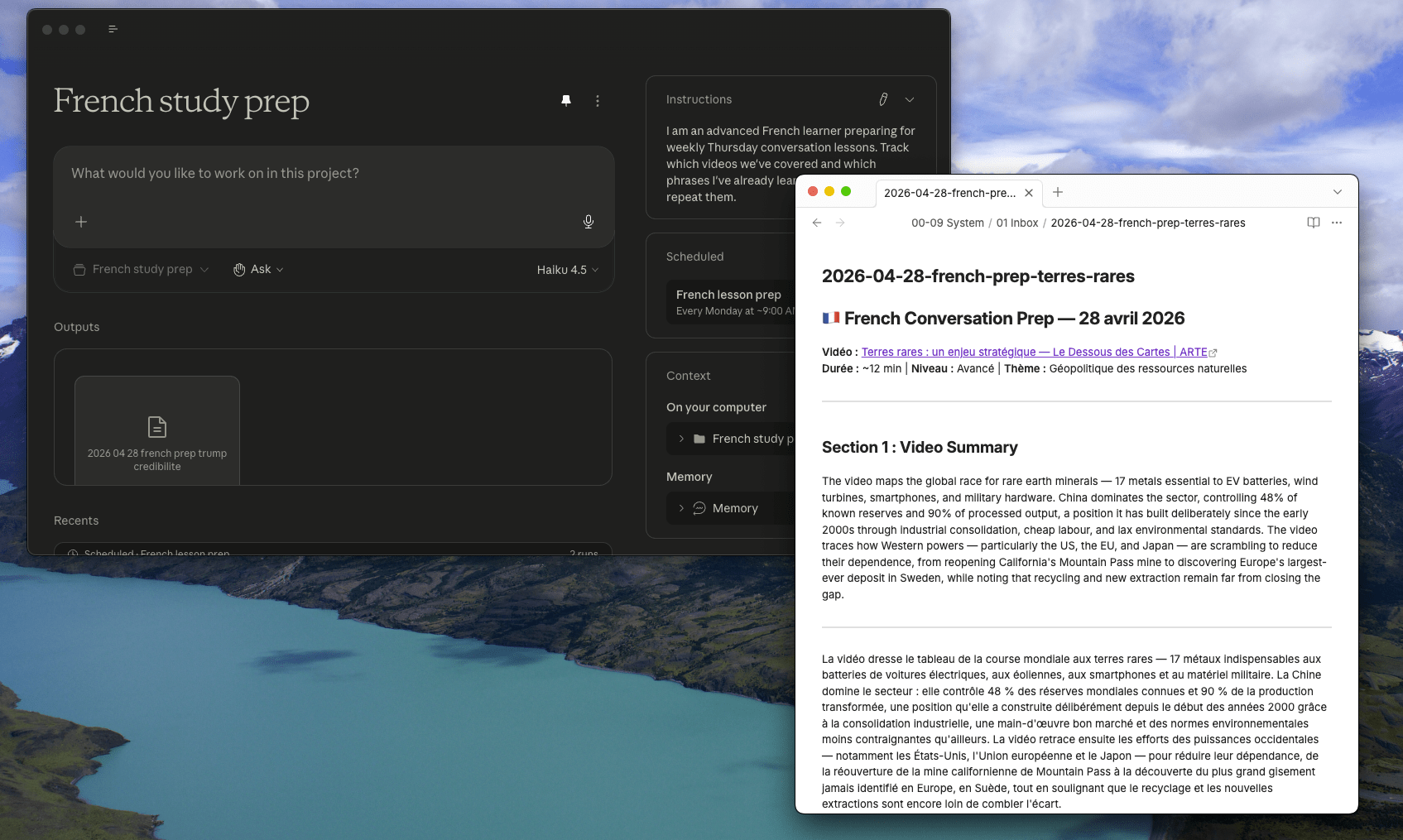Click the instructions description text
This screenshot has height=840, width=1403.
(790, 164)
